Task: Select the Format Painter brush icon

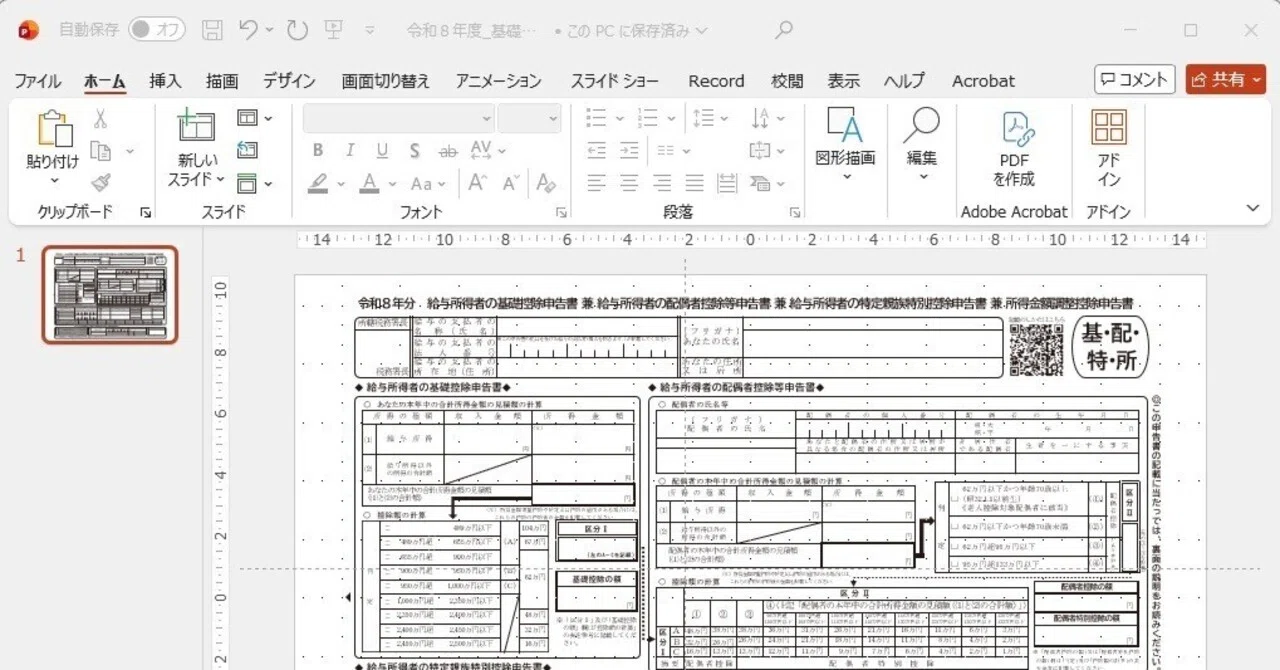Action: 101,183
